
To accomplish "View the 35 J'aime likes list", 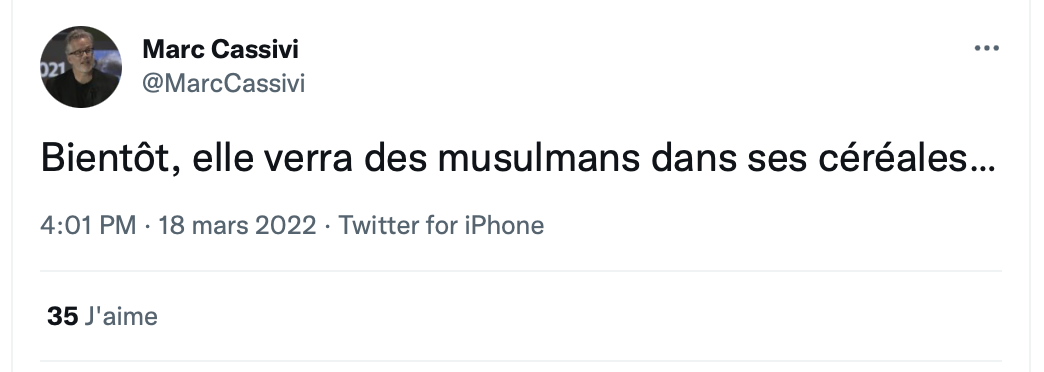I will [103, 316].
